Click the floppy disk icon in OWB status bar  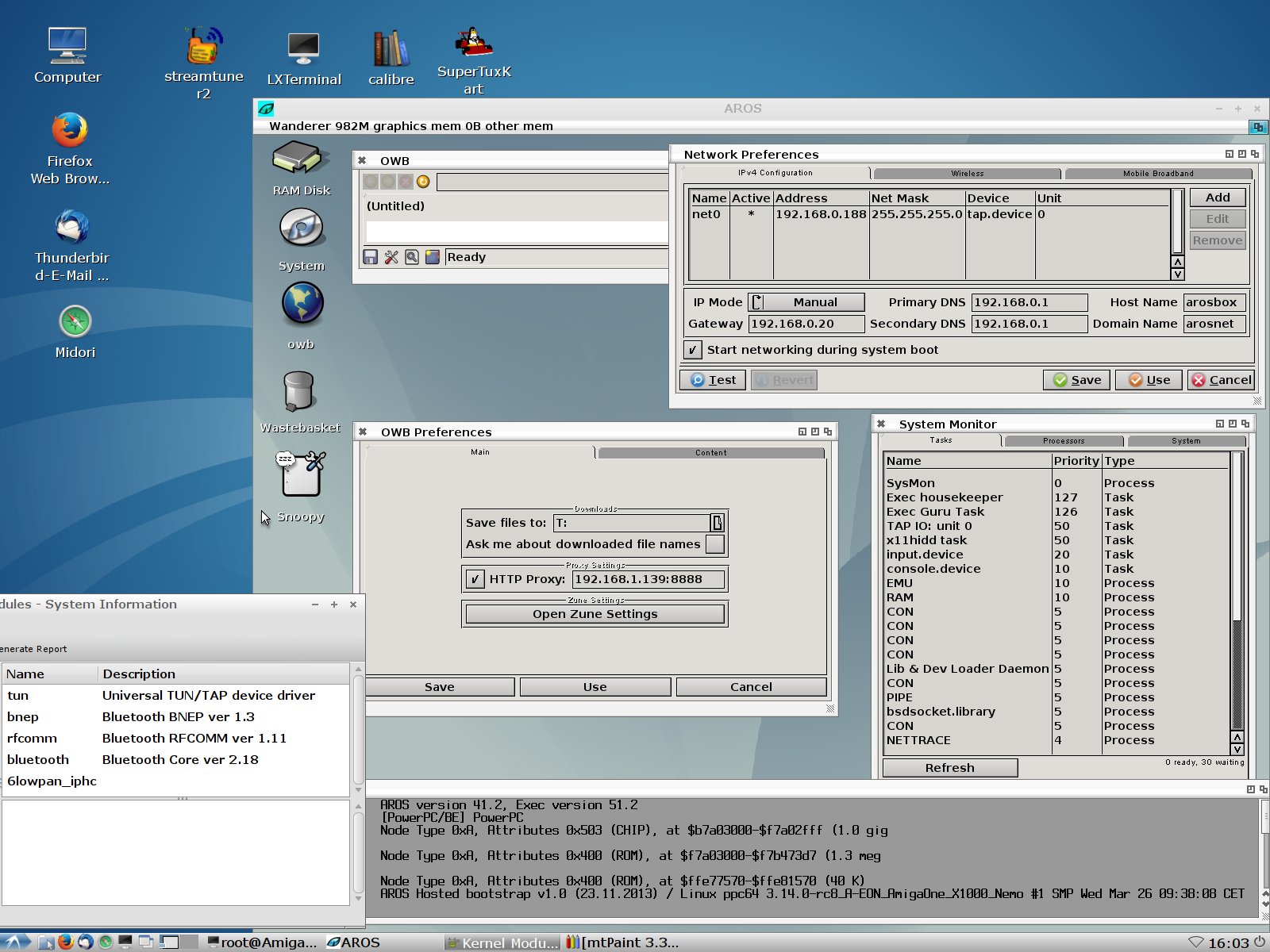tap(370, 257)
